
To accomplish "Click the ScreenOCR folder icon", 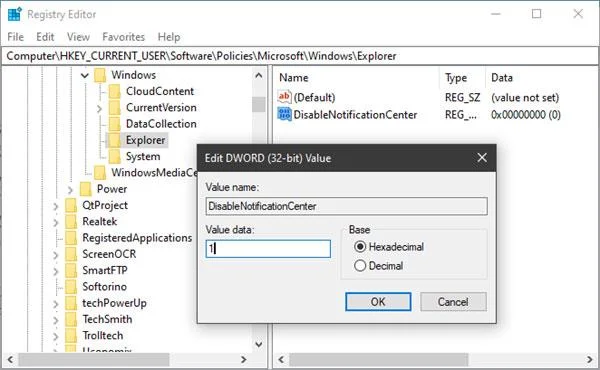I will (x=71, y=254).
